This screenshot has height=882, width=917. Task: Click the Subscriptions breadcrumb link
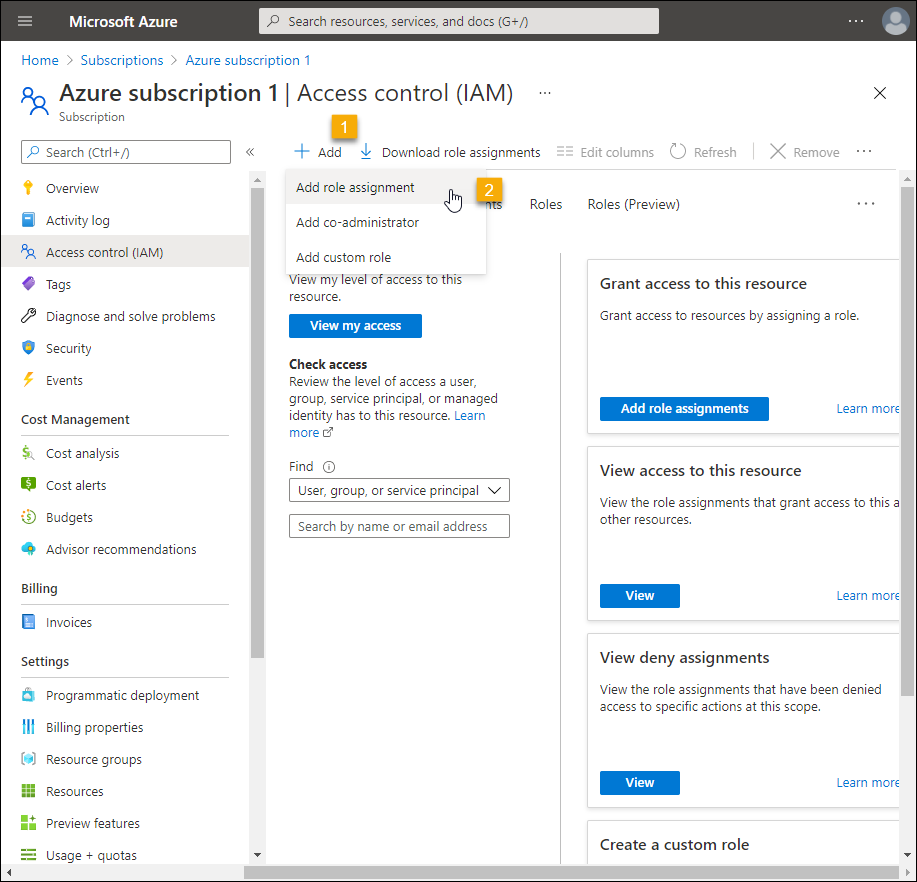122,60
